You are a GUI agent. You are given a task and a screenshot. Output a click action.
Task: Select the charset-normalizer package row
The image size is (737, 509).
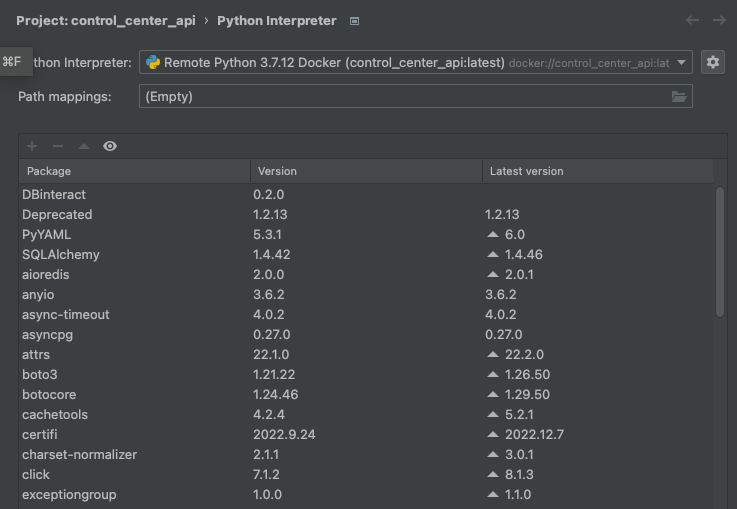point(366,454)
